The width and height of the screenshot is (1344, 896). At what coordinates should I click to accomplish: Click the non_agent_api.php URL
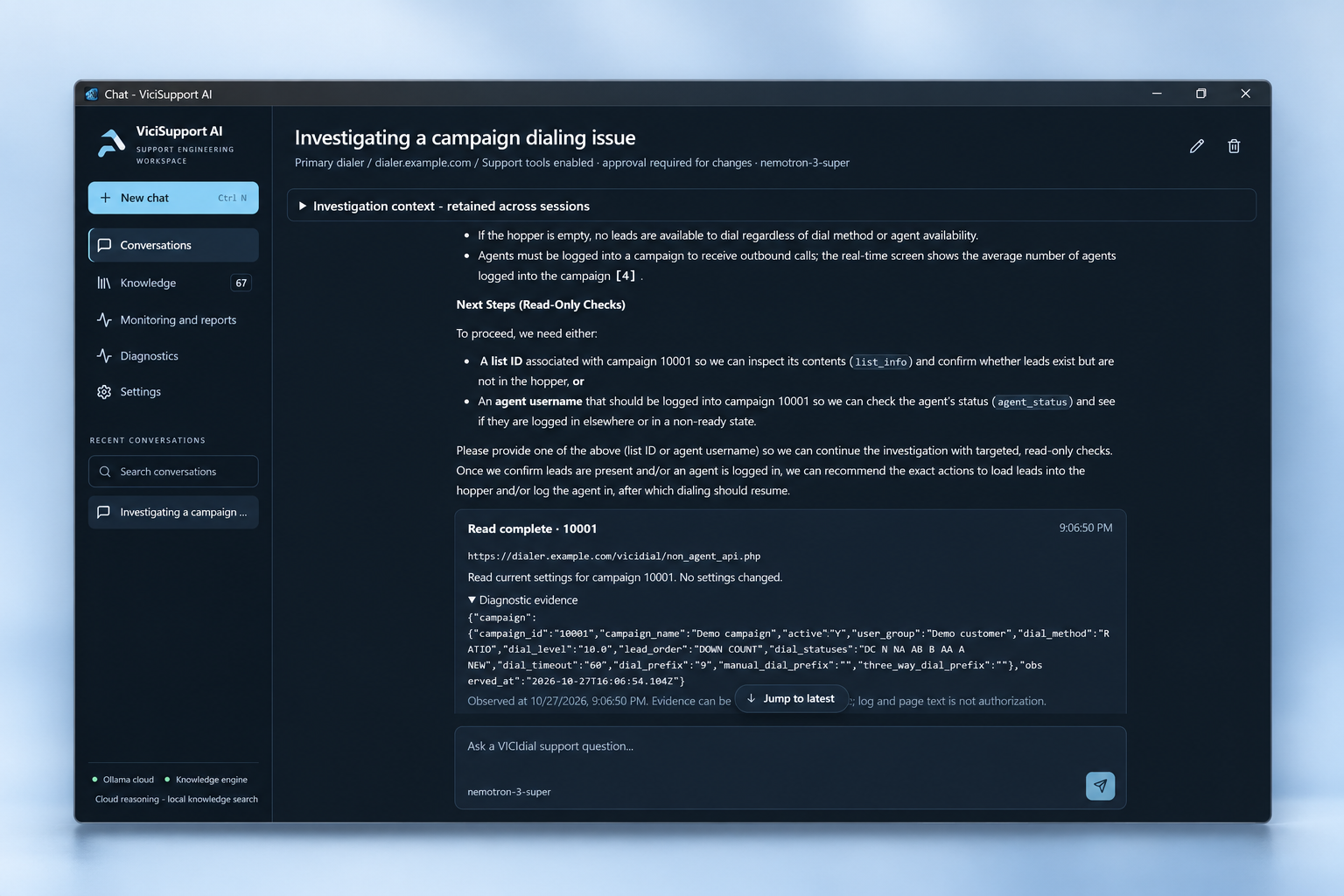tap(614, 556)
